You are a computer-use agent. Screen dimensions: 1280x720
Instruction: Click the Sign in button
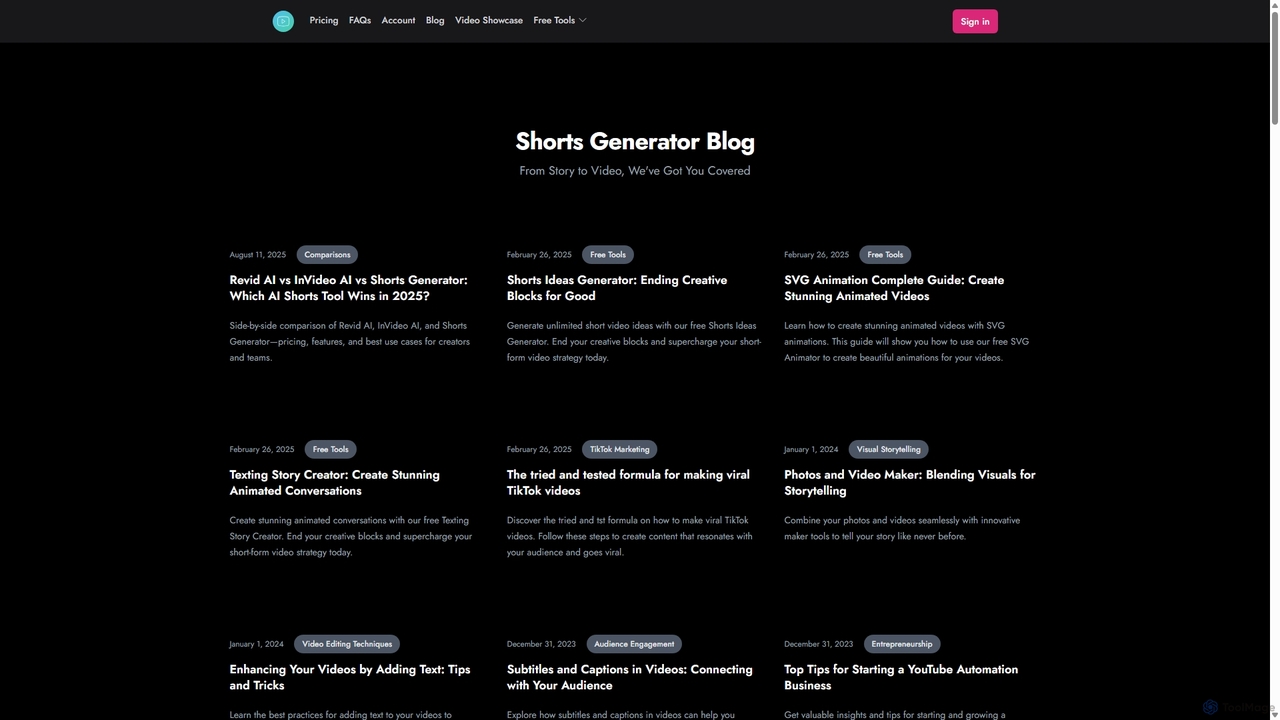(975, 21)
